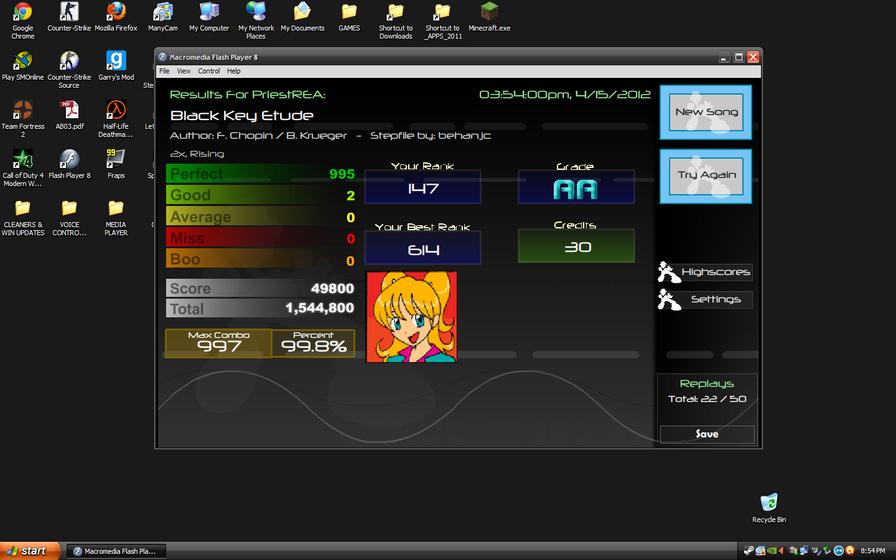Click the New Song button
896x560 pixels.
(706, 112)
